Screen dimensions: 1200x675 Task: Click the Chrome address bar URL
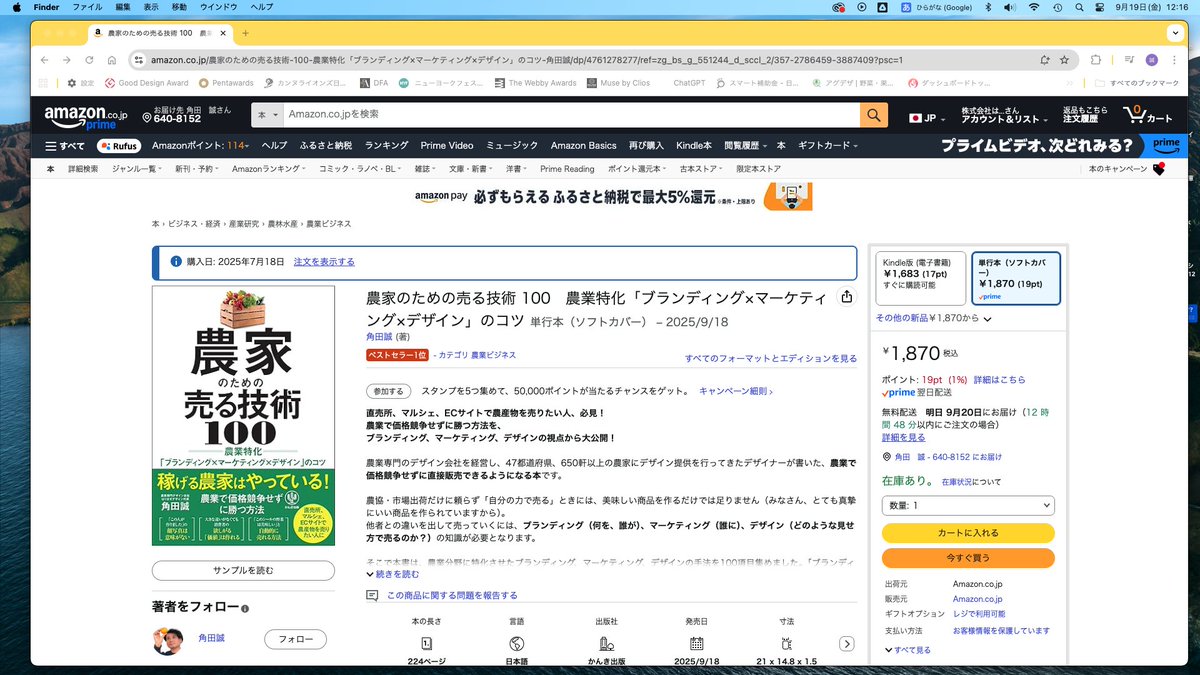pos(527,60)
